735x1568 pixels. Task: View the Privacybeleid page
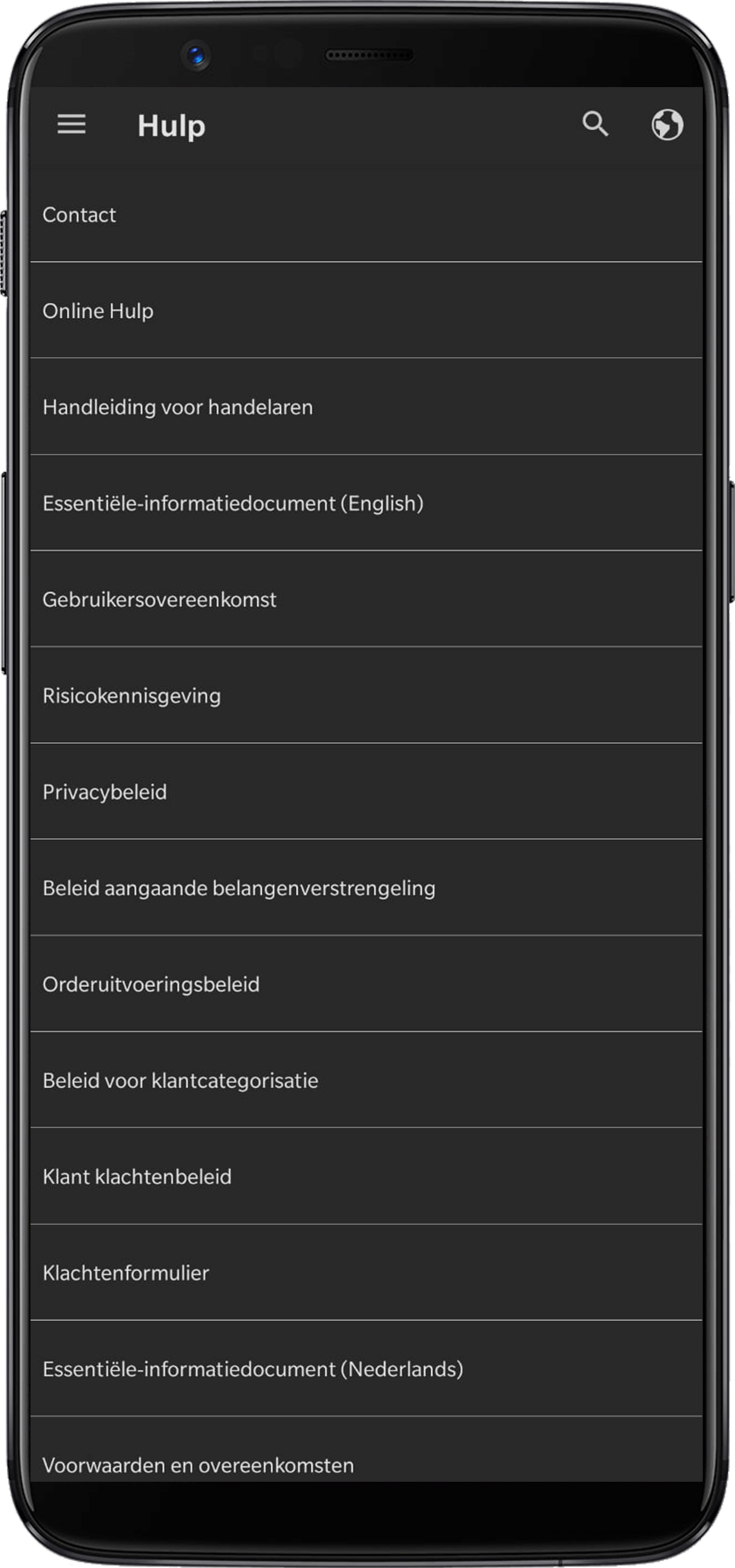pyautogui.click(x=105, y=792)
